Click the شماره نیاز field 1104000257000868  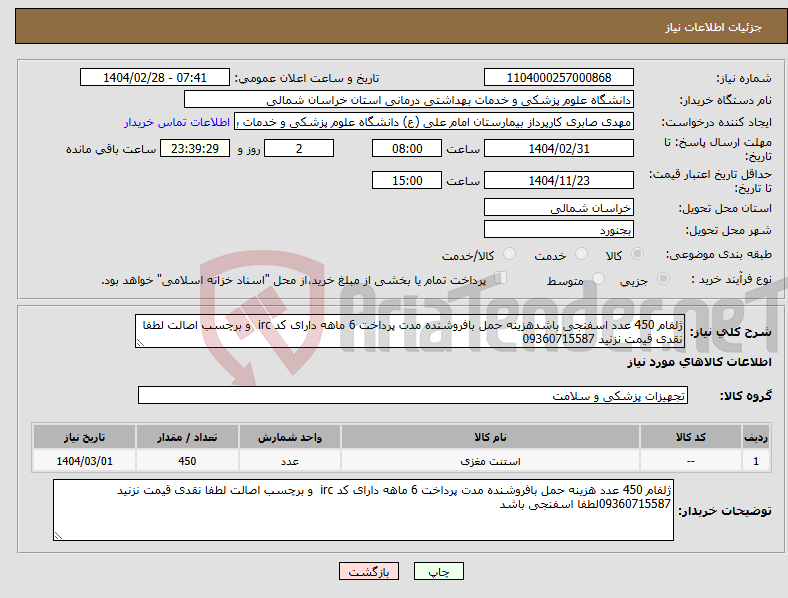click(558, 77)
